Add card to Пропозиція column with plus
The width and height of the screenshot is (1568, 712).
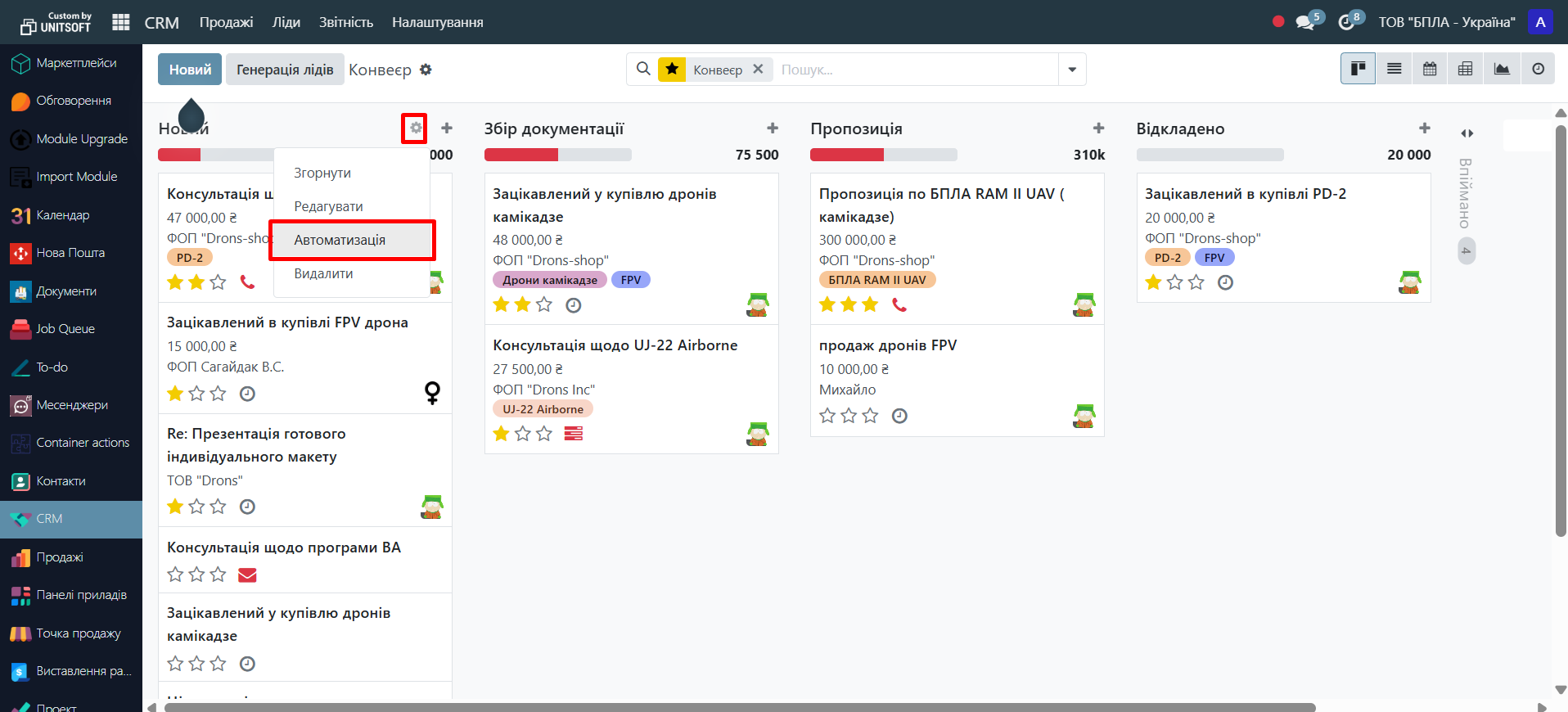pyautogui.click(x=1098, y=128)
